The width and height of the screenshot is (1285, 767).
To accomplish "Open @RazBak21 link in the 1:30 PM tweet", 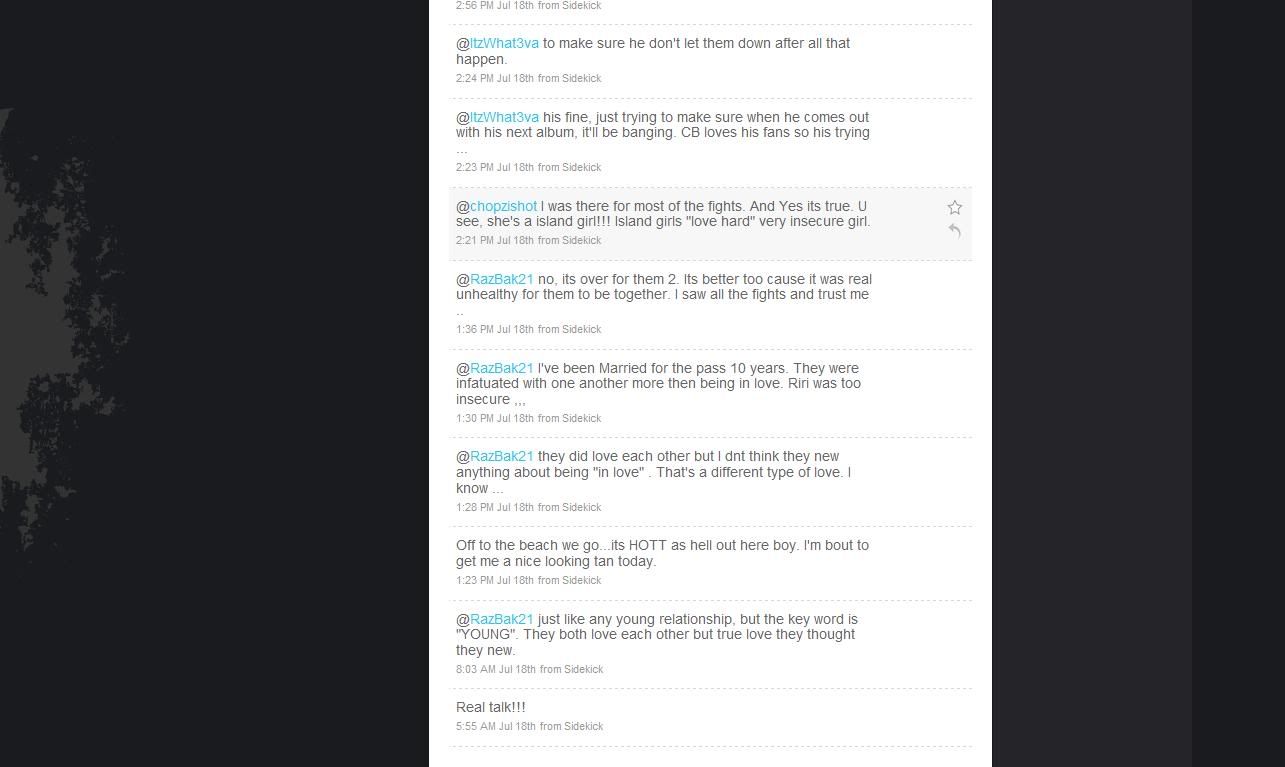I will [502, 368].
